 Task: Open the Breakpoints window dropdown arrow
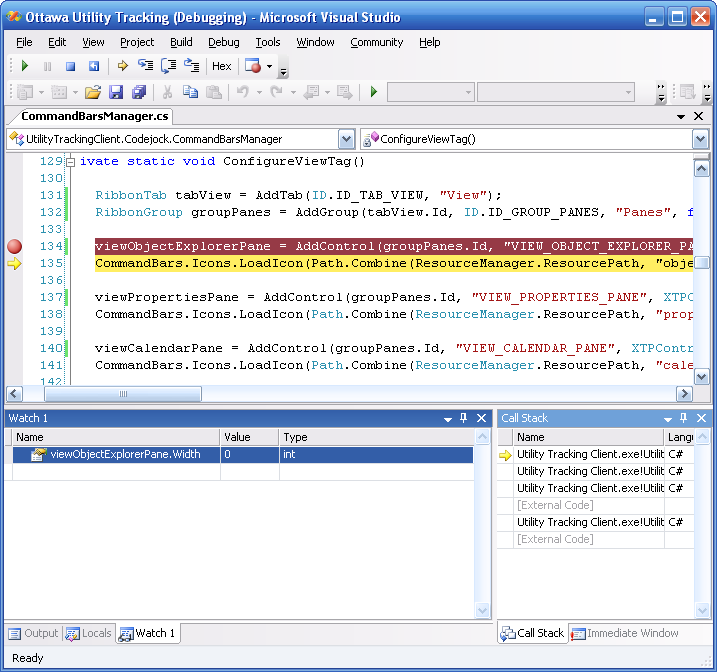(x=270, y=66)
